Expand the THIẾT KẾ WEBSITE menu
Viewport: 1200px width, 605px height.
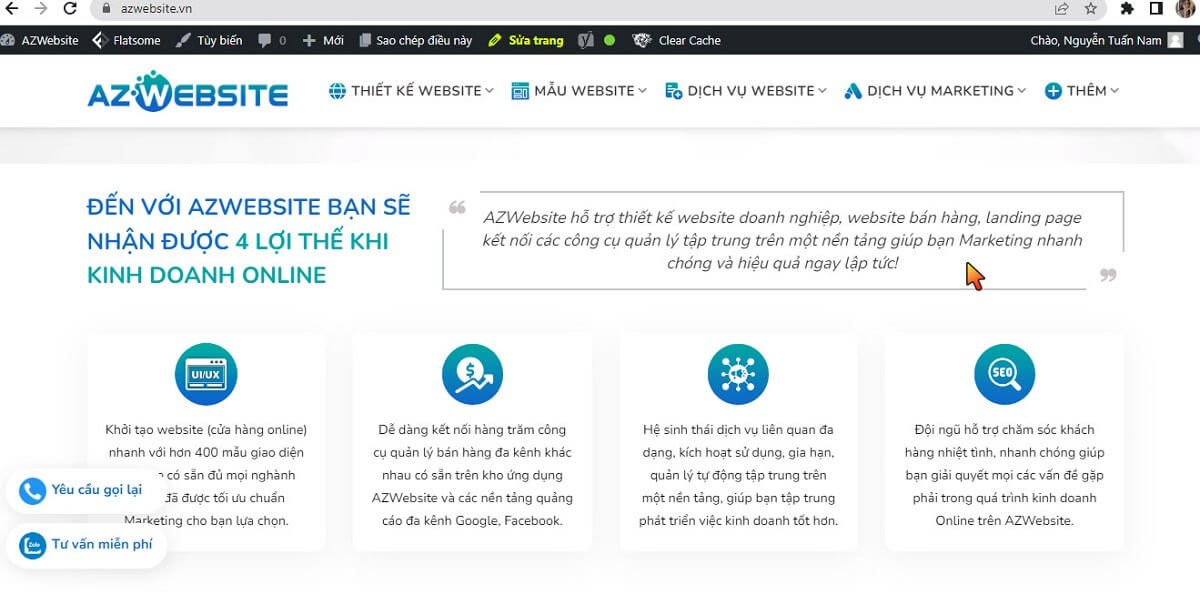click(412, 91)
